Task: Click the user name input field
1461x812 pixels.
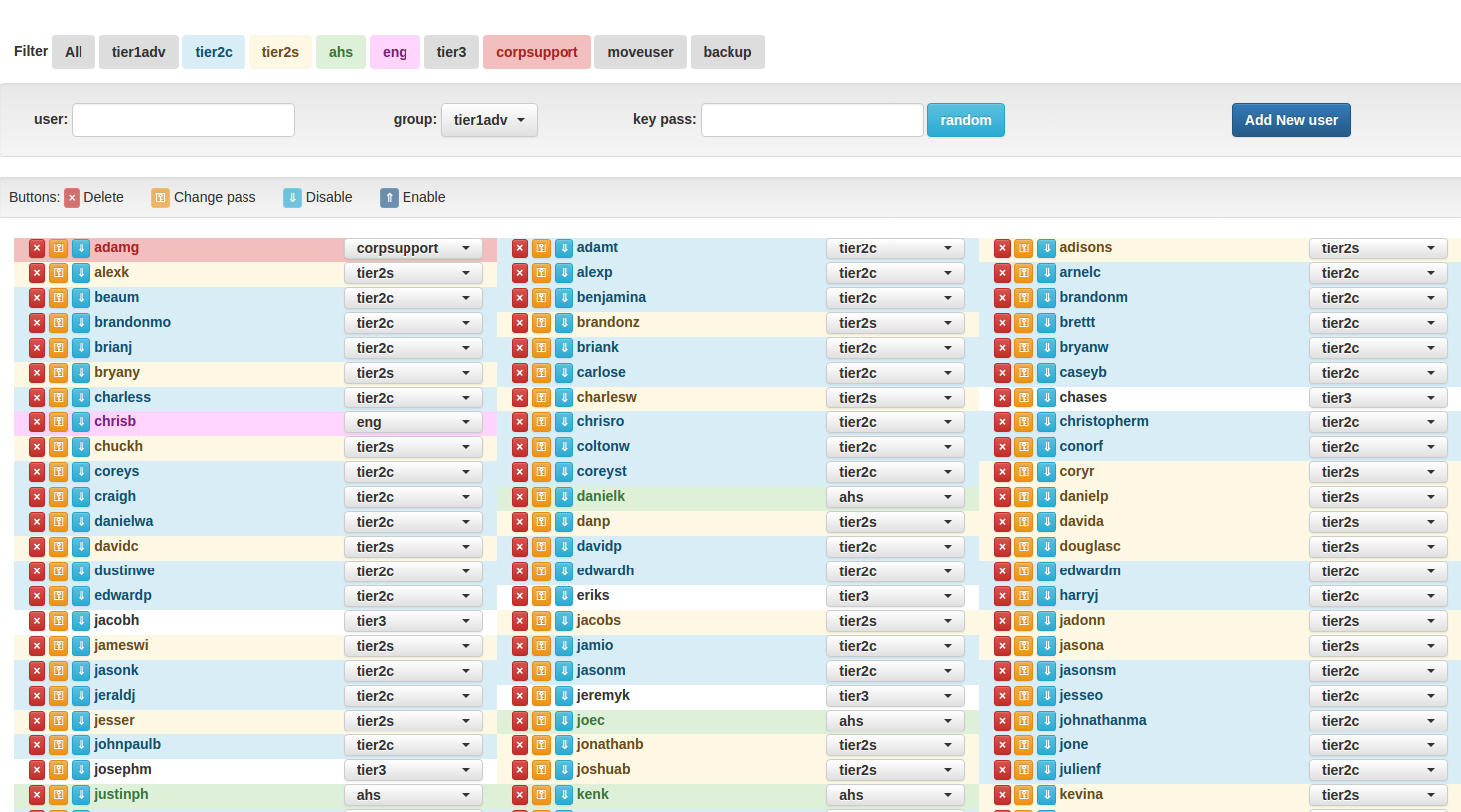Action: (184, 120)
